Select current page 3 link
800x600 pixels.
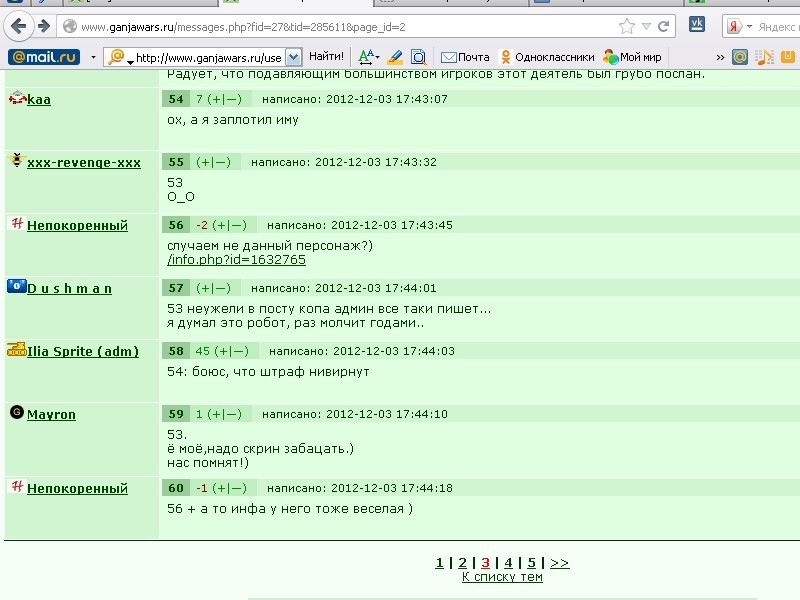(x=485, y=563)
